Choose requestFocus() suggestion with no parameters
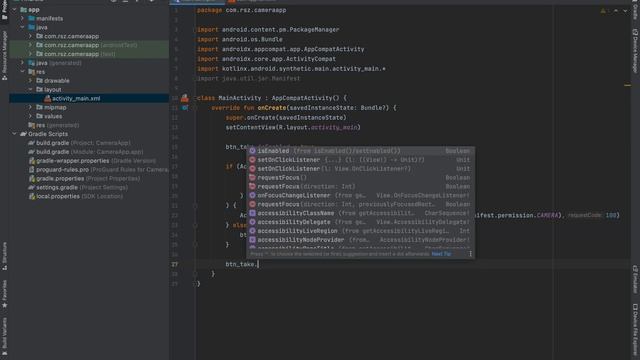Image resolution: width=640 pixels, height=360 pixels. point(360,178)
